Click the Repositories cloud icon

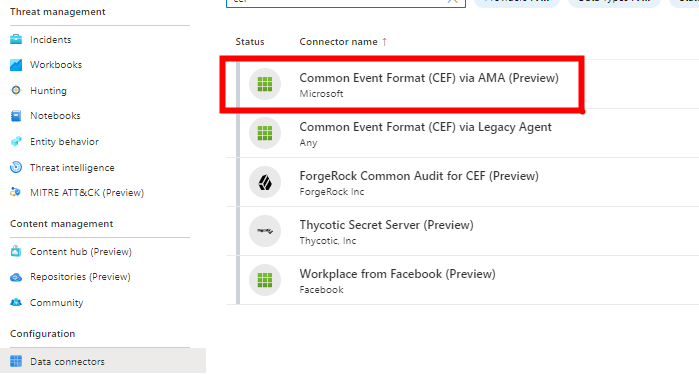pyautogui.click(x=16, y=277)
